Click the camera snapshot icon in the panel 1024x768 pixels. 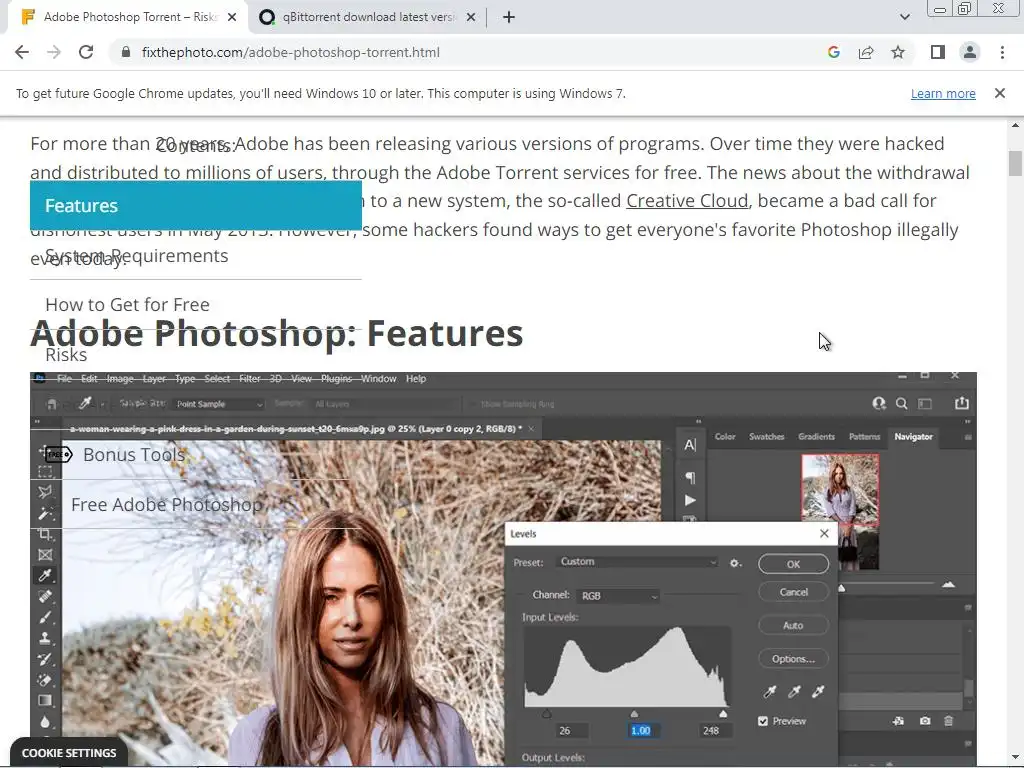pyautogui.click(x=925, y=721)
